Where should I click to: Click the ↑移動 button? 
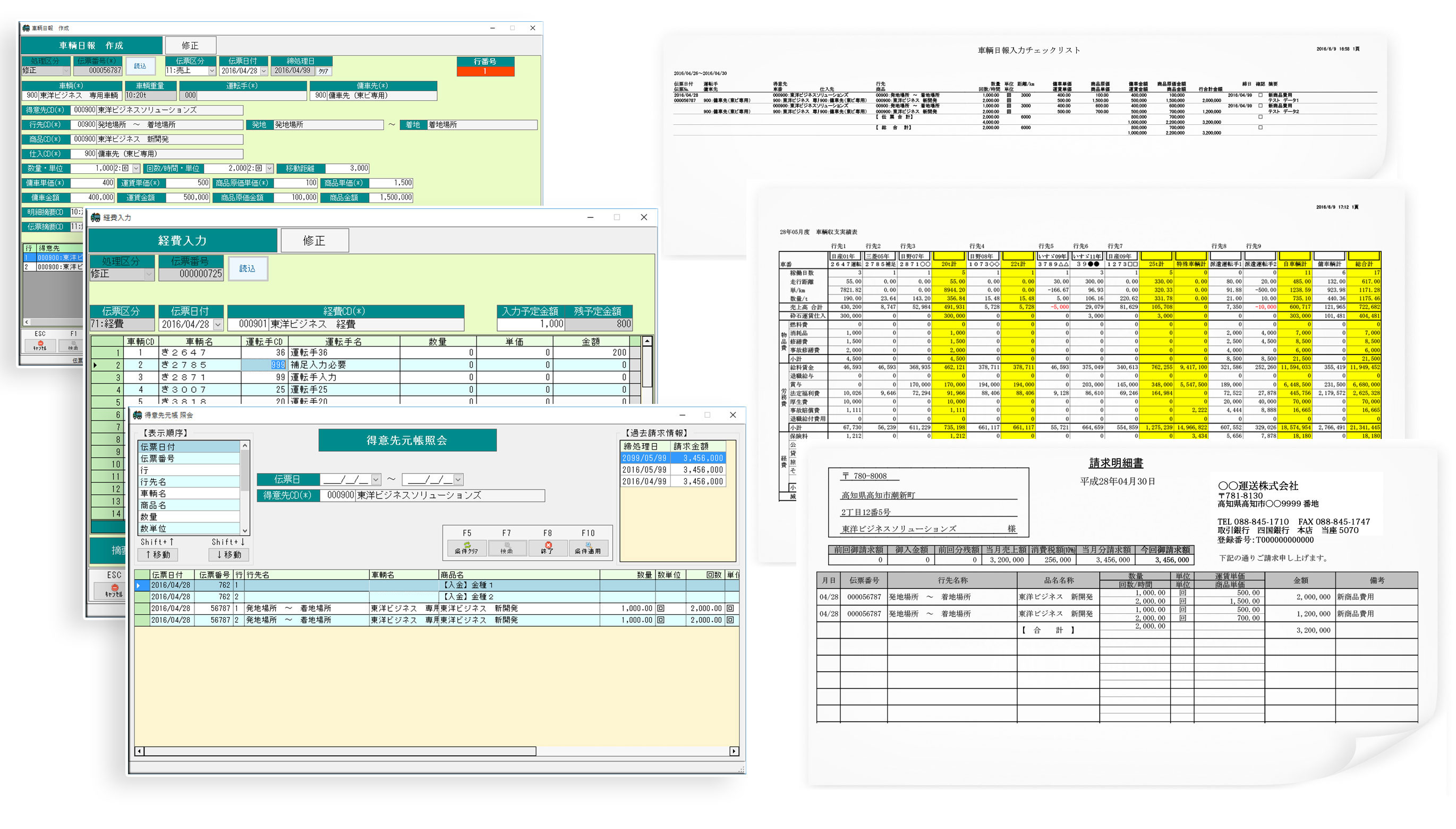pos(158,555)
